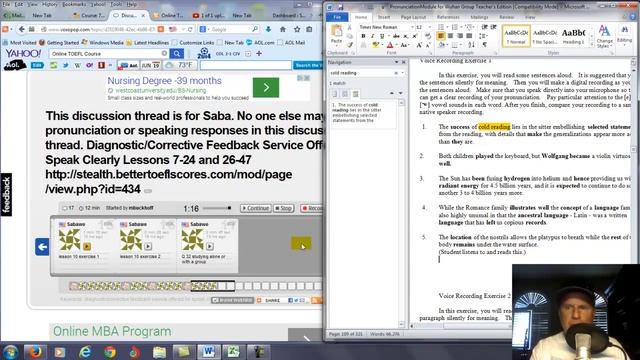Open the Change Case Aa dropdown
The width and height of the screenshot is (640, 360).
(404, 45)
